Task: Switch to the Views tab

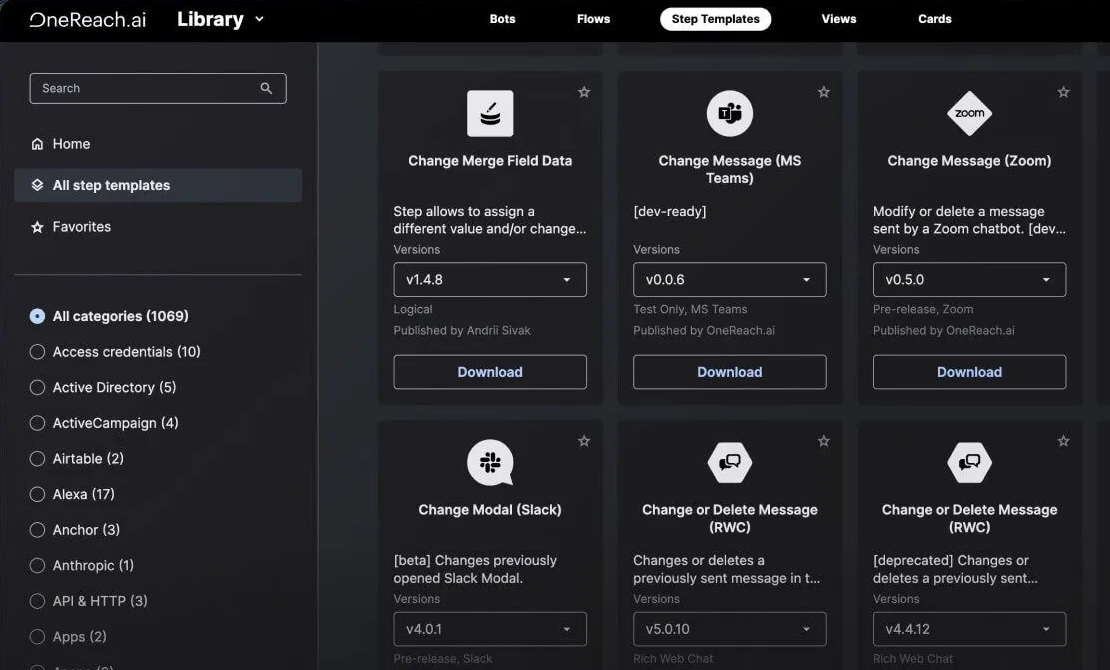Action: point(839,19)
